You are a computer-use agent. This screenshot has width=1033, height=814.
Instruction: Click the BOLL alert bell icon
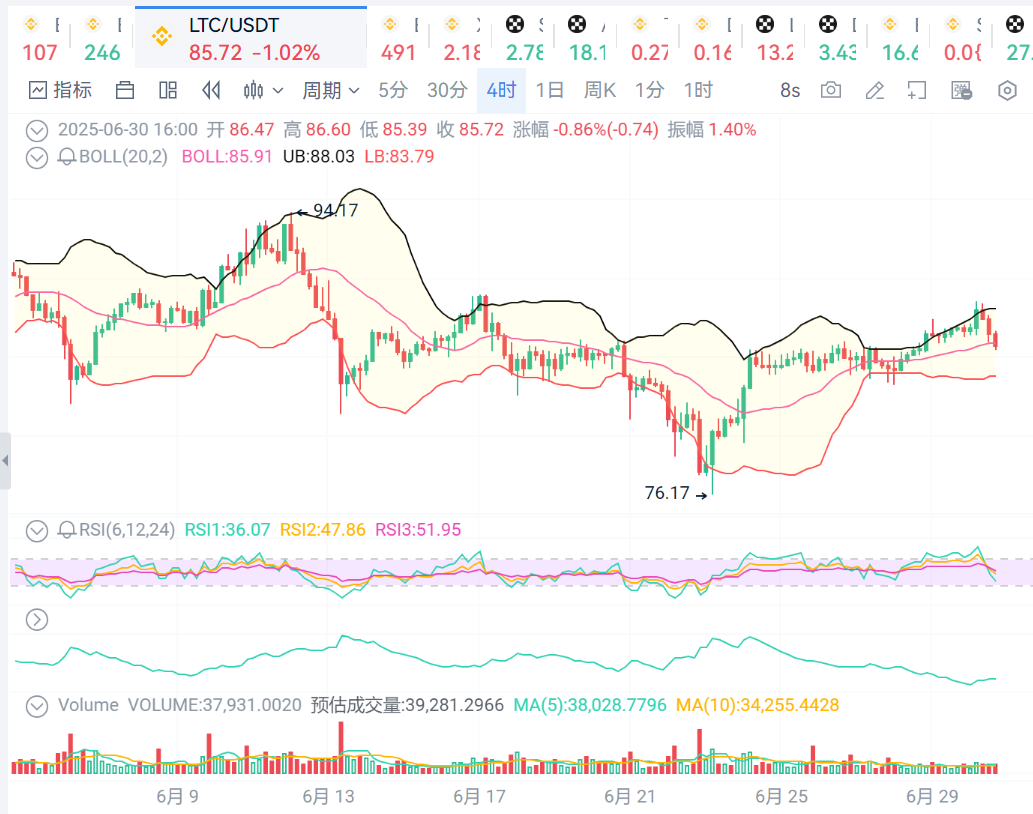coord(67,157)
